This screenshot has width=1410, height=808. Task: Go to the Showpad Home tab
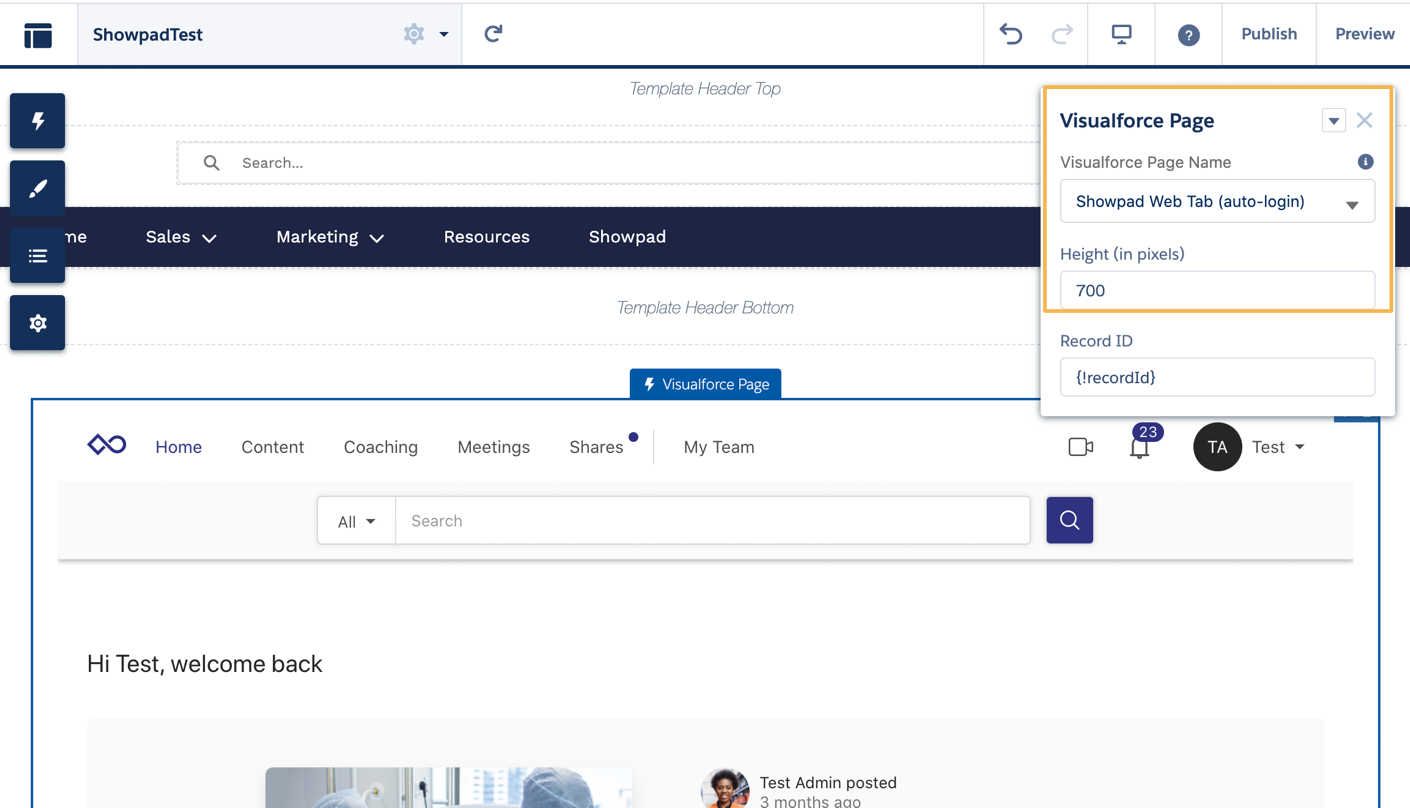click(x=178, y=447)
